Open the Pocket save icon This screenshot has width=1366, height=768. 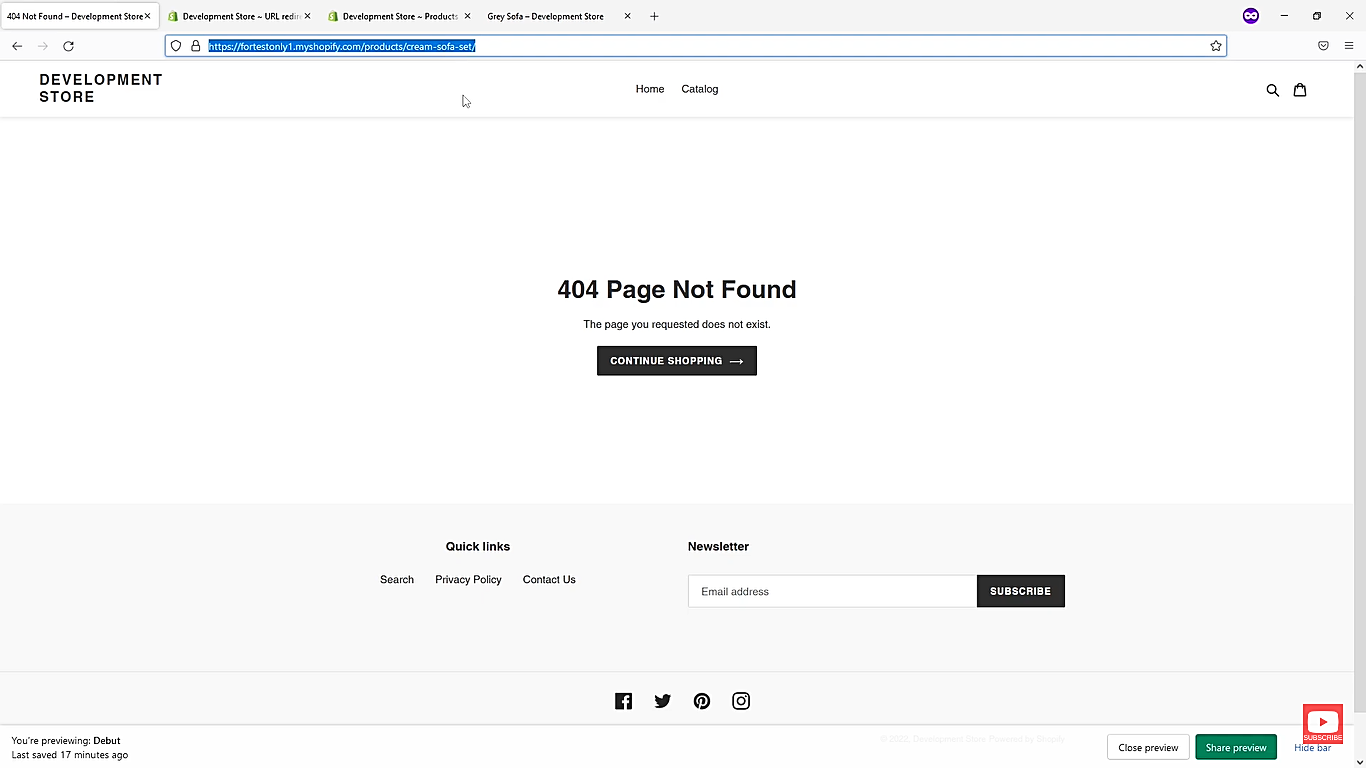[x=1323, y=46]
